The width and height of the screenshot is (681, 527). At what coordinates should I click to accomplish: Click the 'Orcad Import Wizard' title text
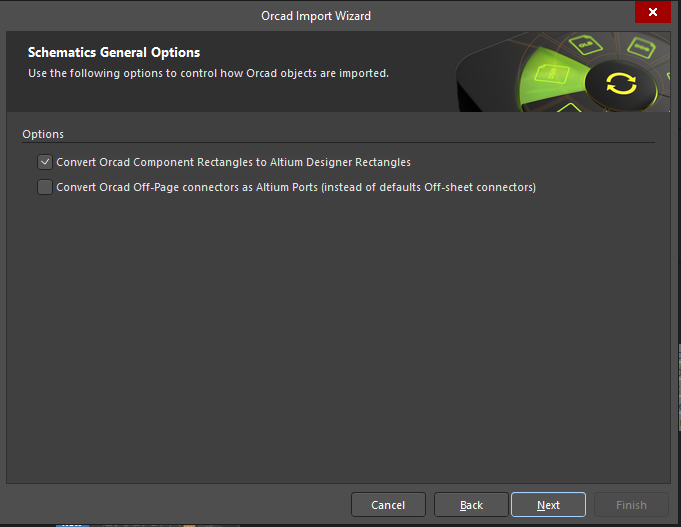pos(316,16)
